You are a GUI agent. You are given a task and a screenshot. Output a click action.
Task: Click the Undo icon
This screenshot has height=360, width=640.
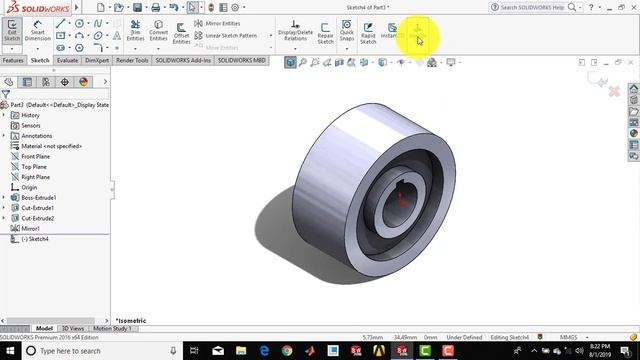(x=173, y=7)
